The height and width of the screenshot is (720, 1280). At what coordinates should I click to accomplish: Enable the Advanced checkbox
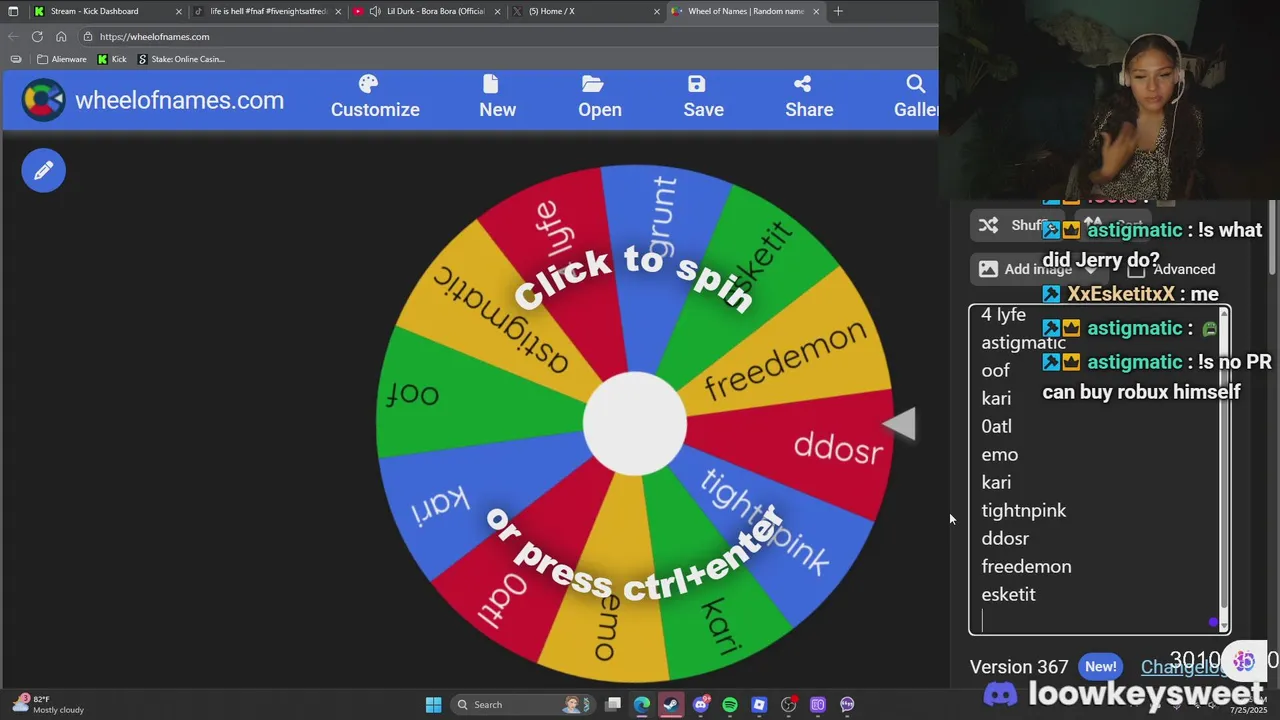(1136, 269)
